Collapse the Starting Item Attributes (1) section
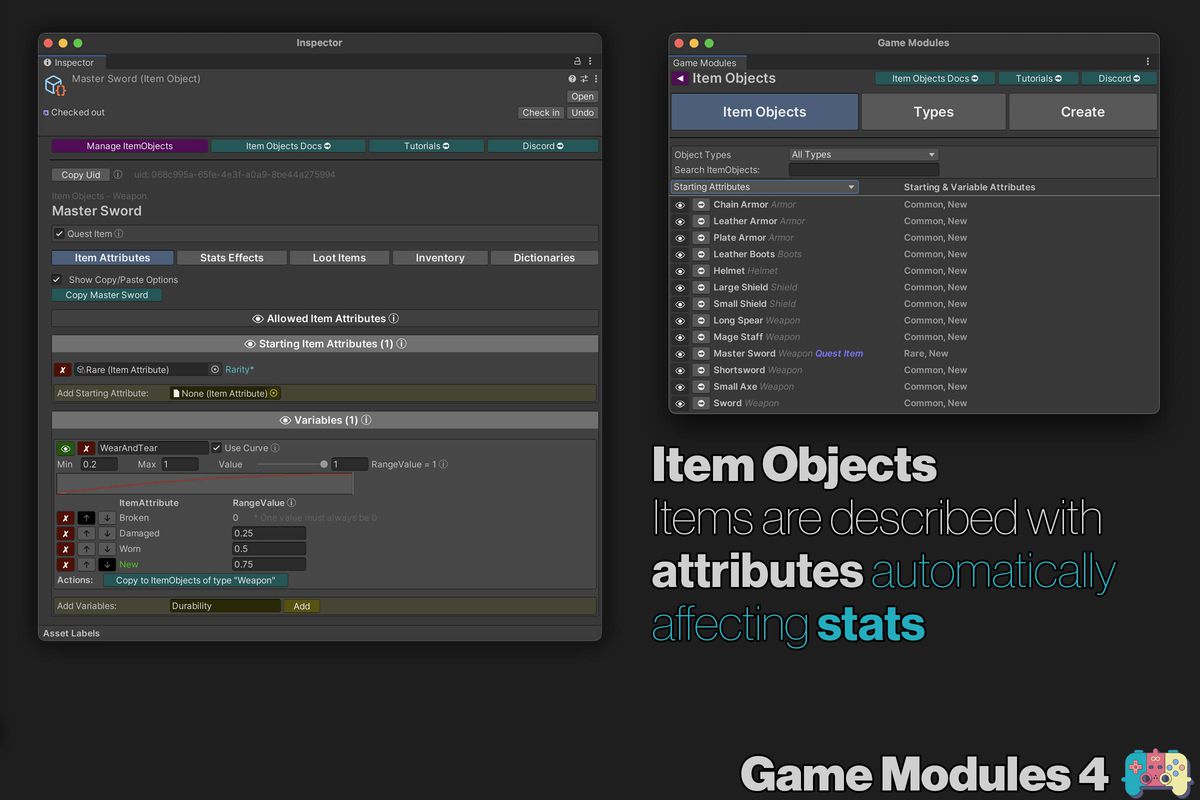This screenshot has height=800, width=1200. coord(325,344)
